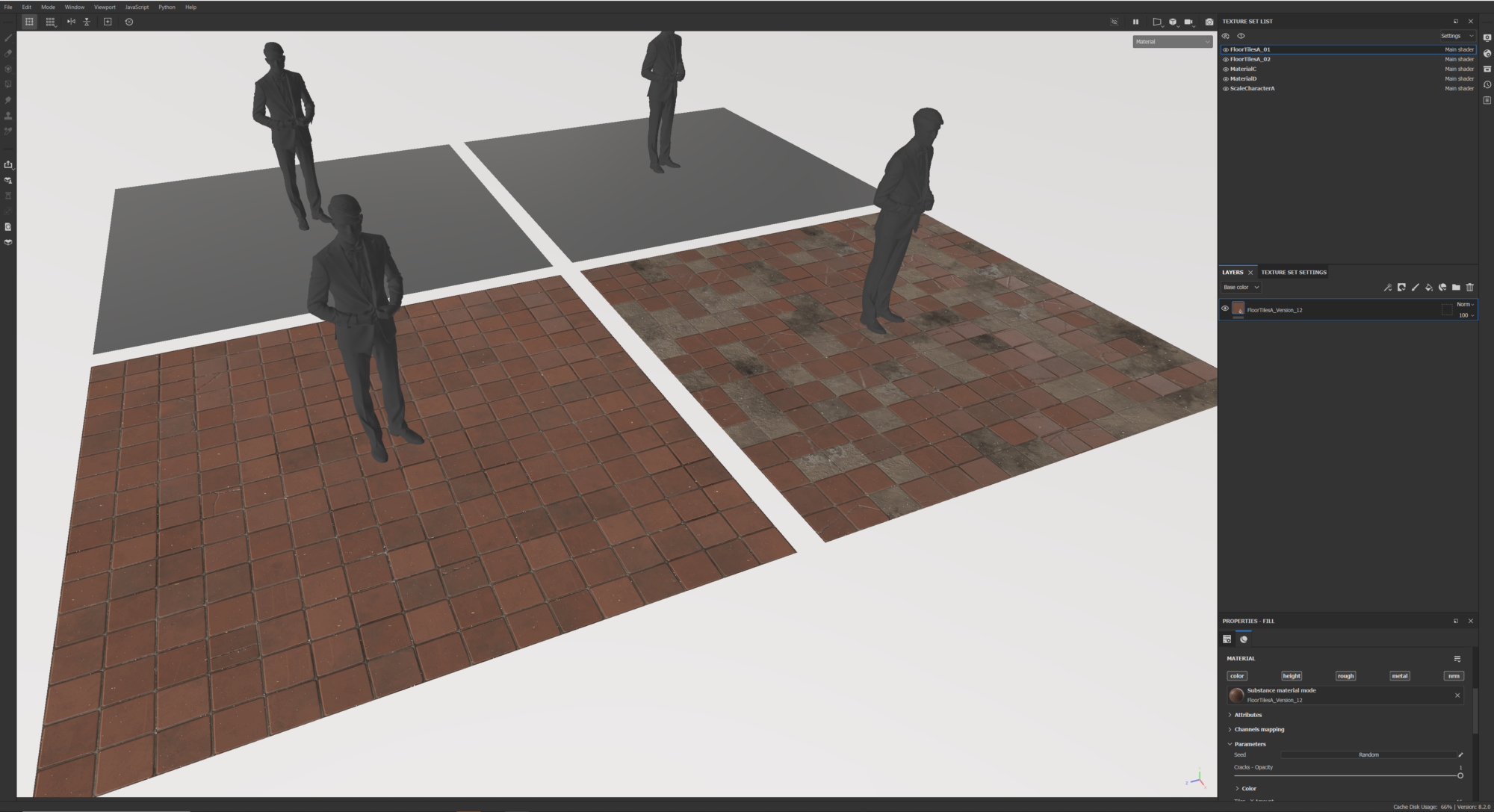The image size is (1494, 812).
Task: Expand the Channels mapping section
Action: pyautogui.click(x=1259, y=729)
